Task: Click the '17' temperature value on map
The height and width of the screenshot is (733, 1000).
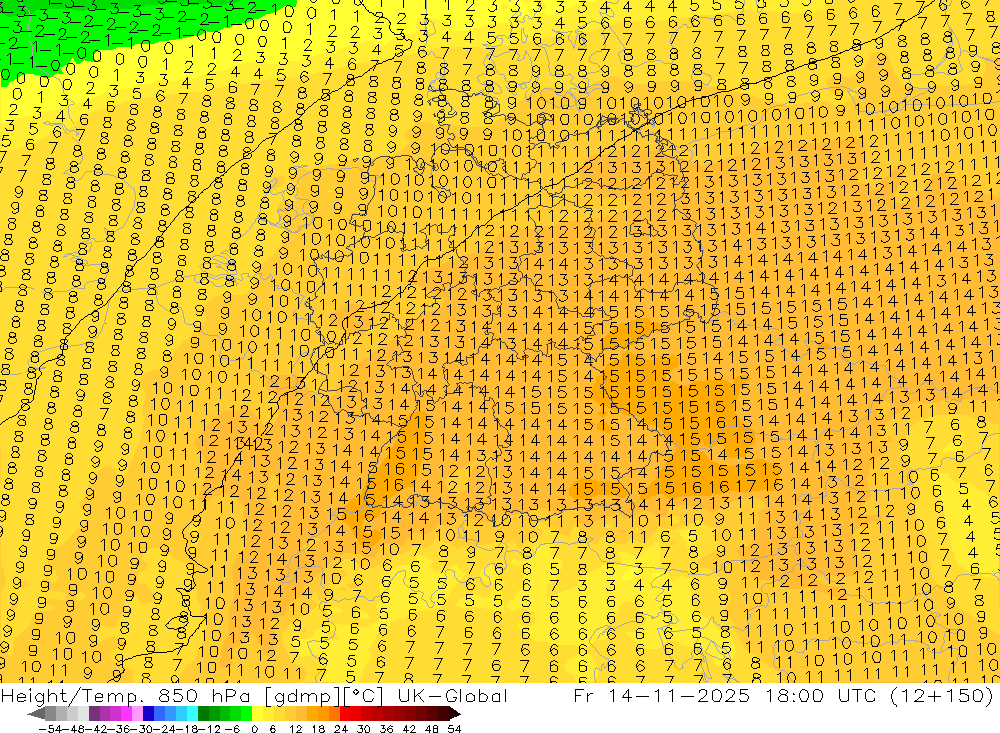Action: click(747, 487)
